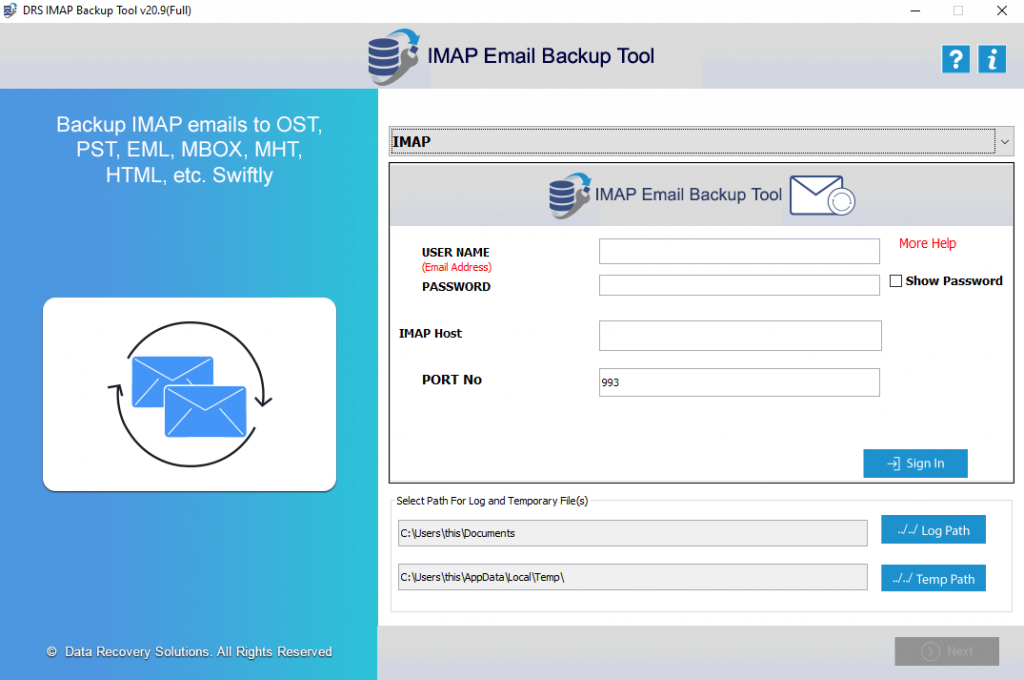This screenshot has width=1024, height=680.
Task: Click the IMAP Host input field
Action: (739, 335)
